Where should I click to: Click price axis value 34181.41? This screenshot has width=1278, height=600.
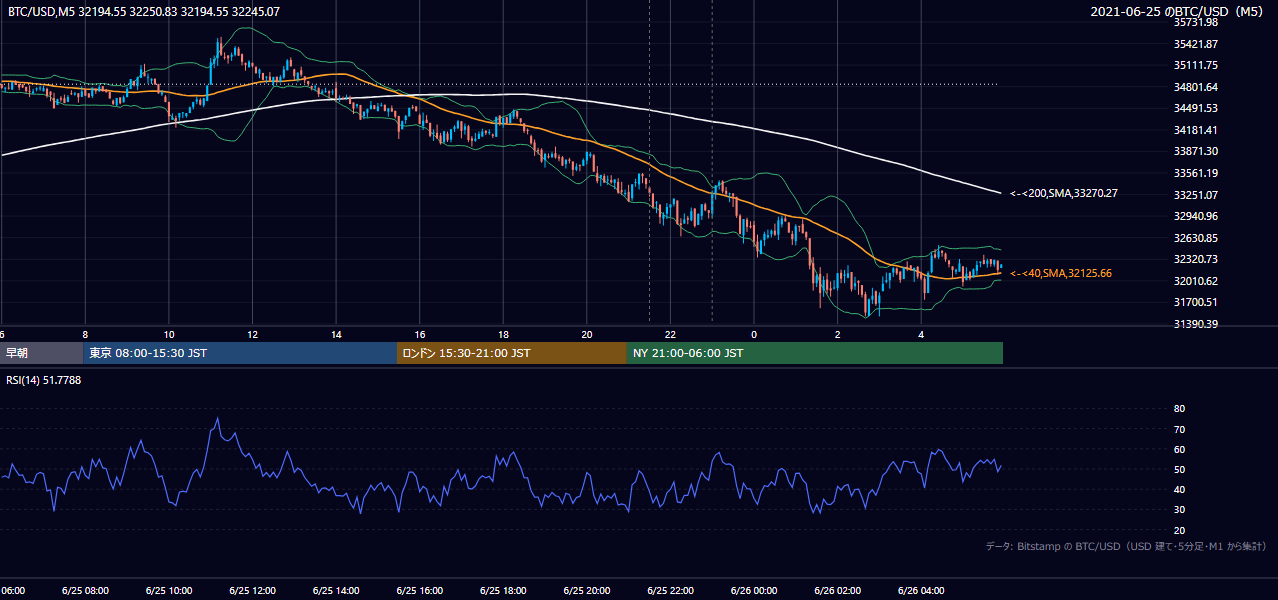[1195, 130]
